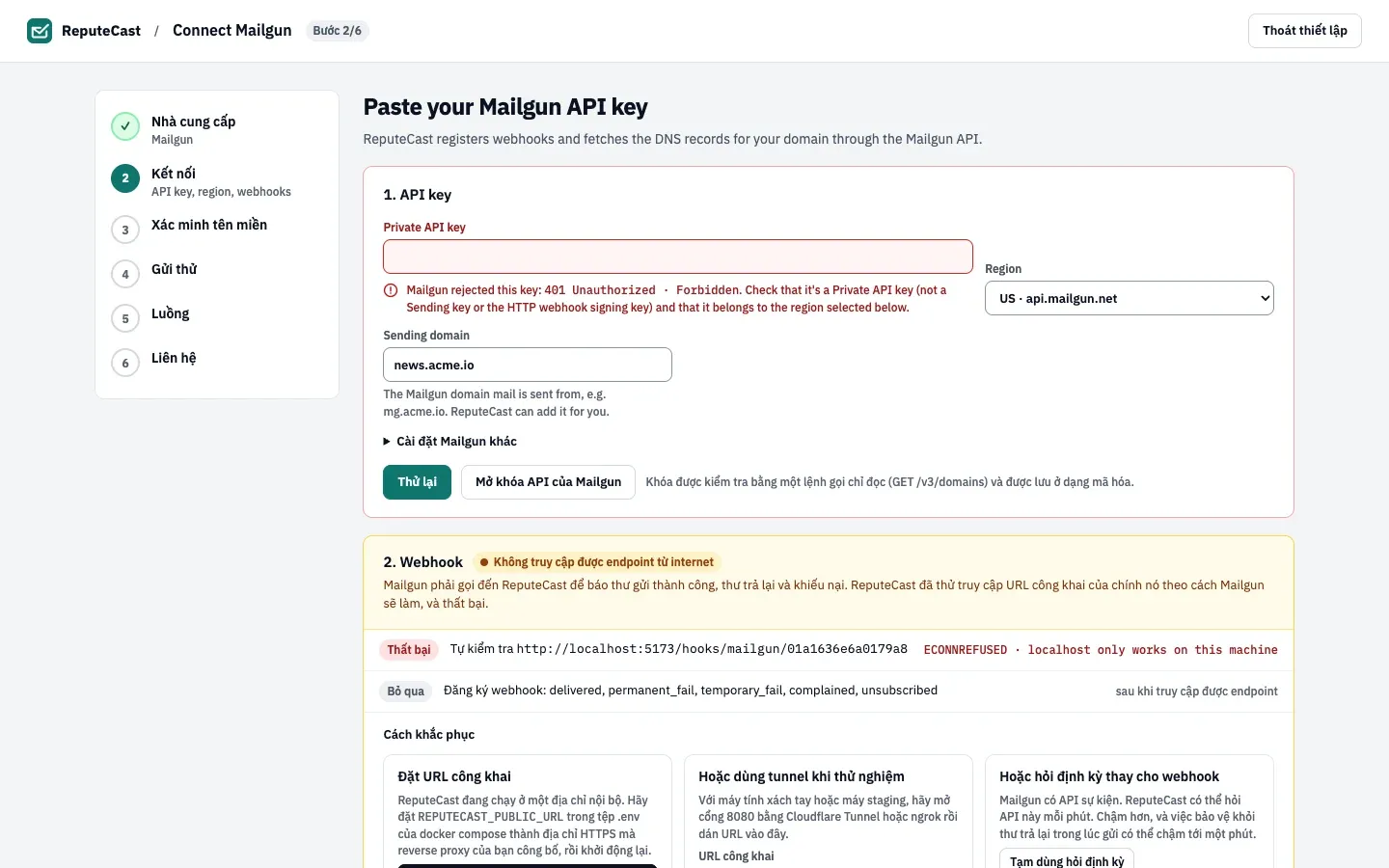1389x868 pixels.
Task: Click the step 5 circle icon
Action: click(x=125, y=318)
